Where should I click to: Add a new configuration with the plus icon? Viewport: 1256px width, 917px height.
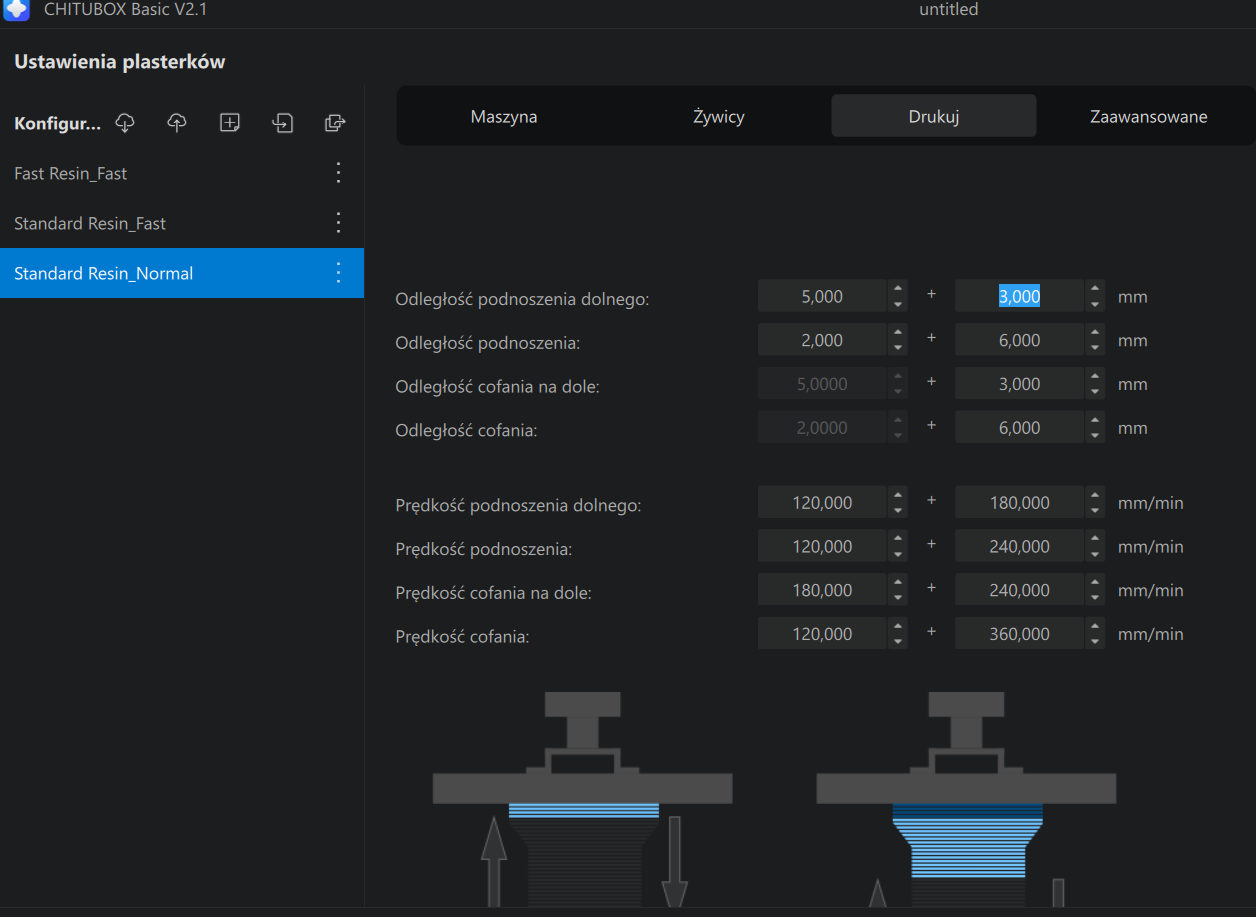pyautogui.click(x=230, y=123)
